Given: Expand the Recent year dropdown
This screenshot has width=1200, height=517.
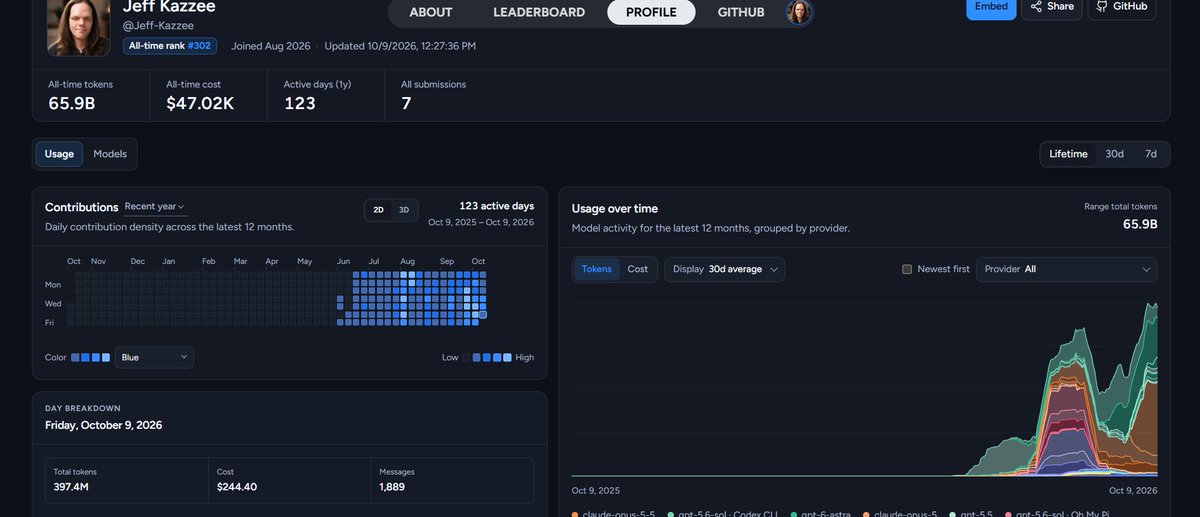Looking at the screenshot, I should (155, 207).
